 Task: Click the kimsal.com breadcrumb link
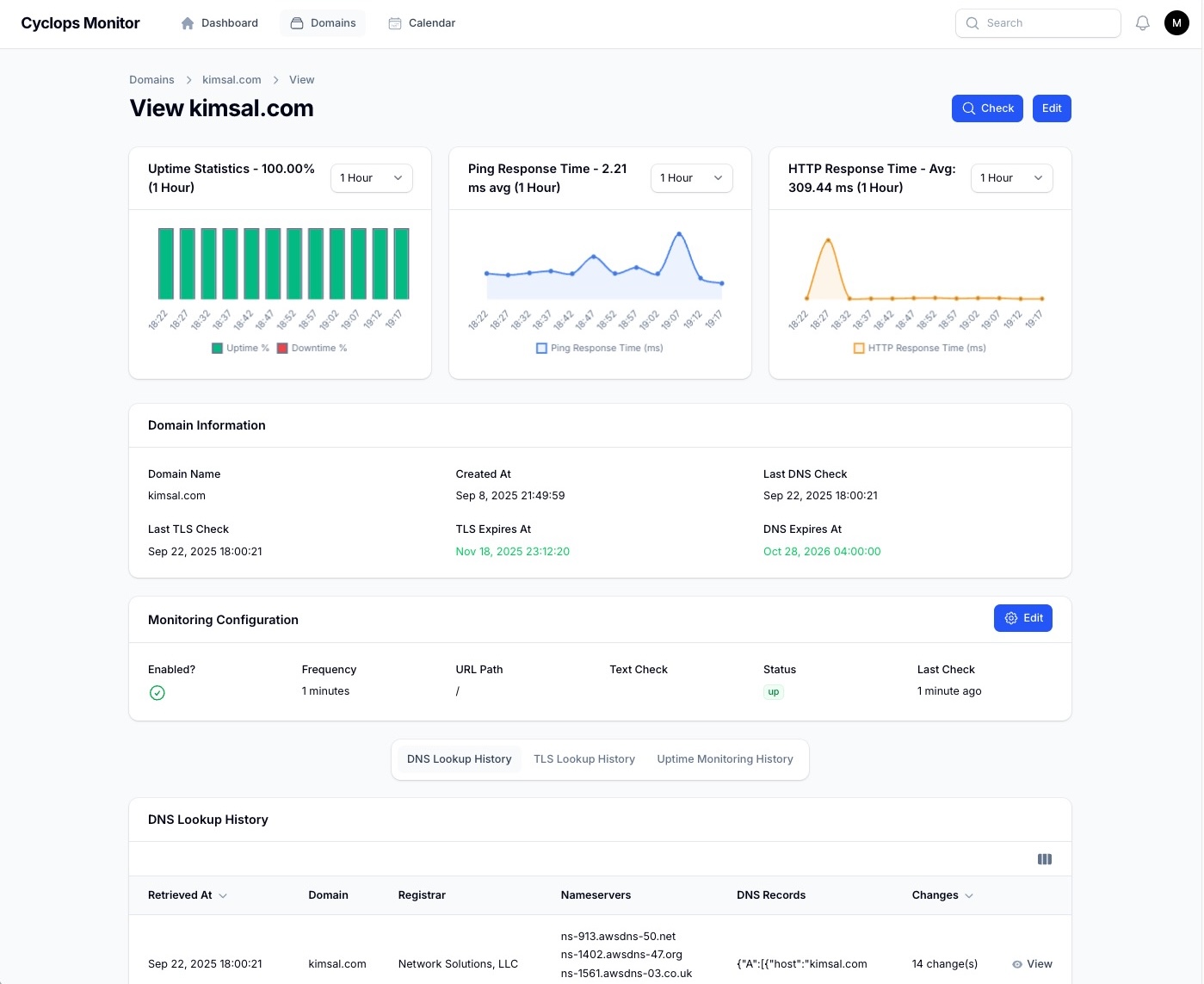(x=232, y=79)
